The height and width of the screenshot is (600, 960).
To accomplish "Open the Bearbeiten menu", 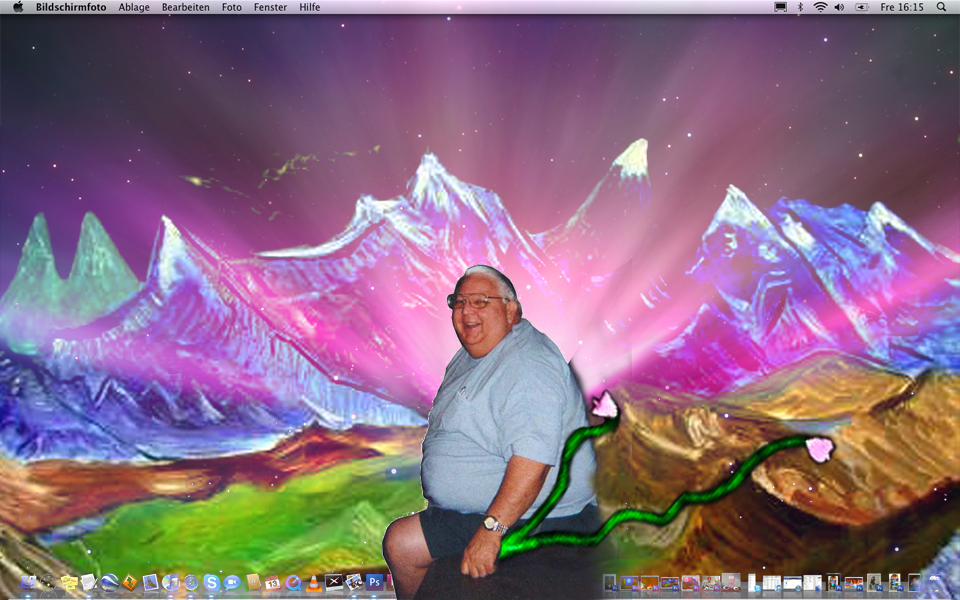I will (186, 7).
